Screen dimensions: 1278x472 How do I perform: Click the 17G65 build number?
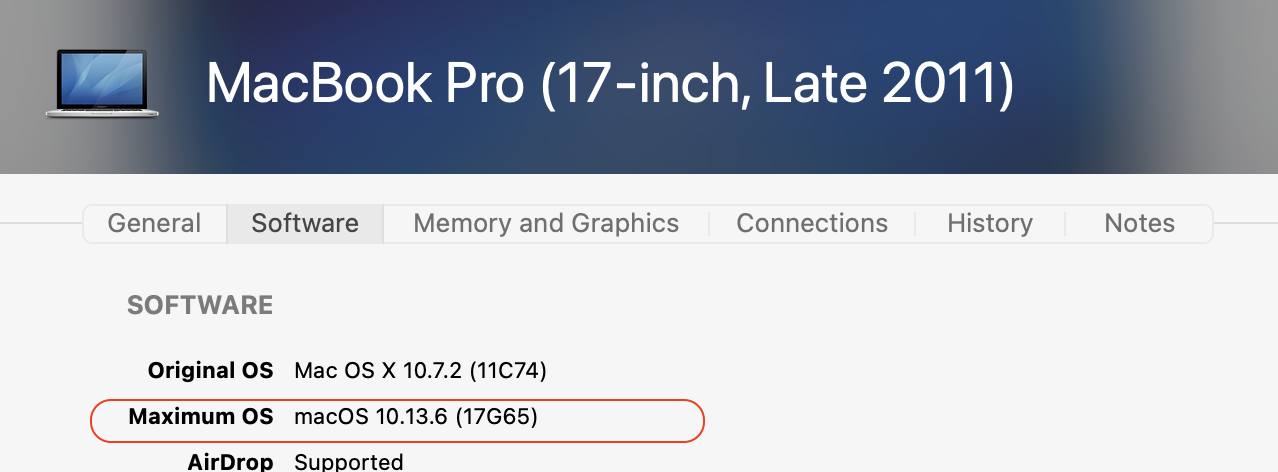[497, 417]
